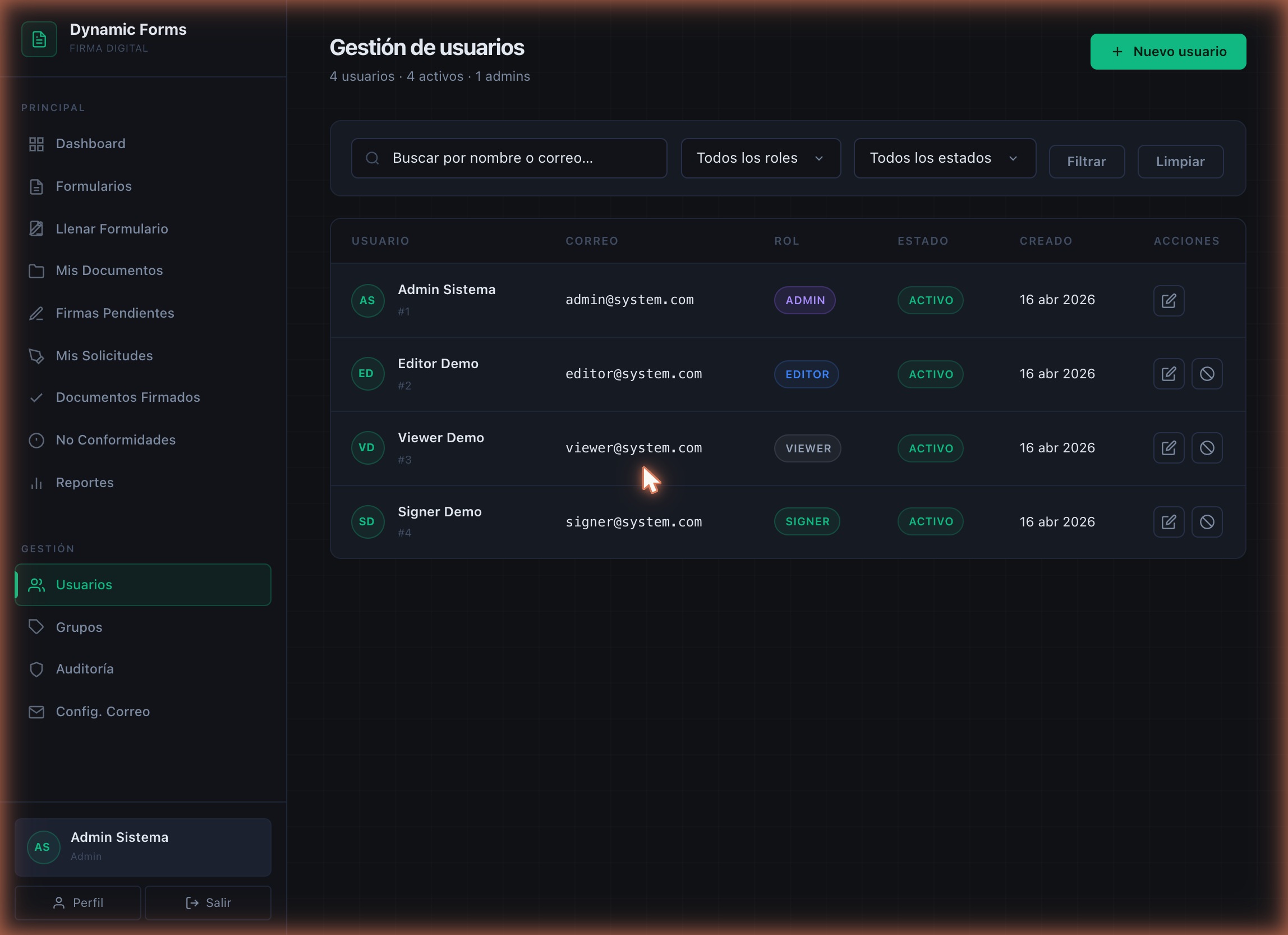
Task: Click the SD avatar for Signer Demo
Action: pos(367,521)
